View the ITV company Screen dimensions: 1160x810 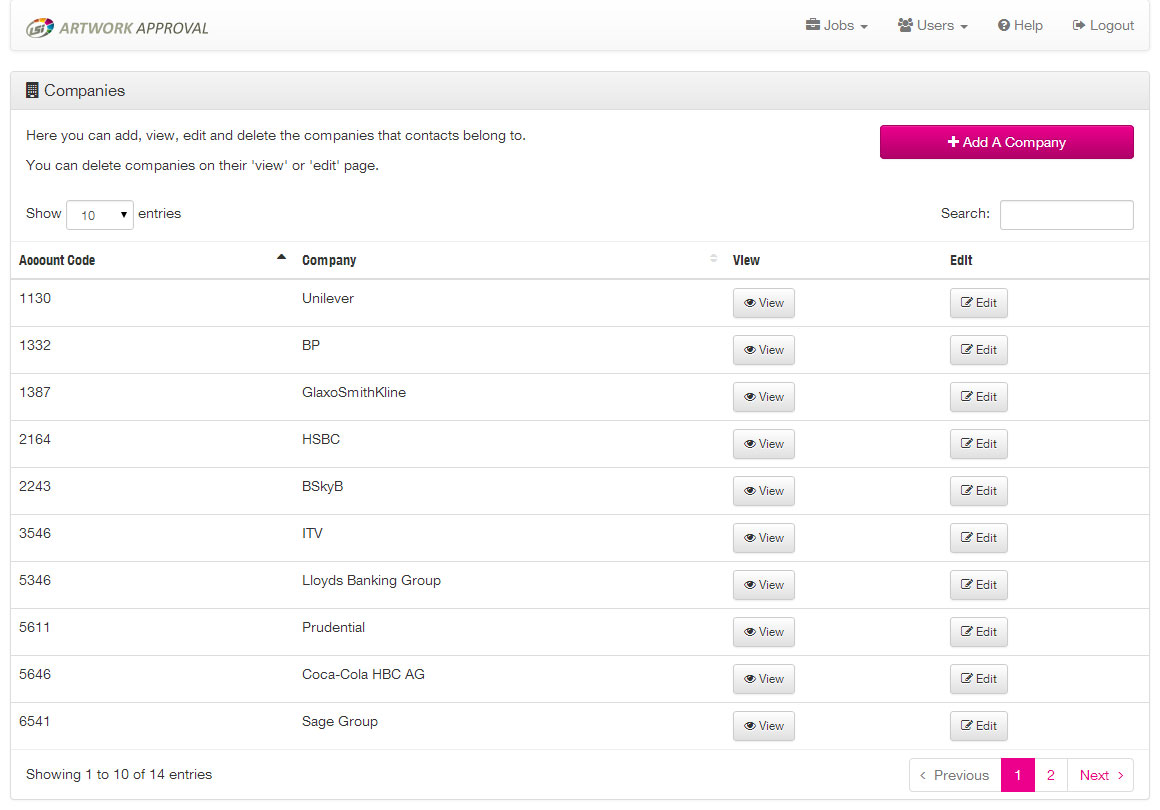[763, 538]
